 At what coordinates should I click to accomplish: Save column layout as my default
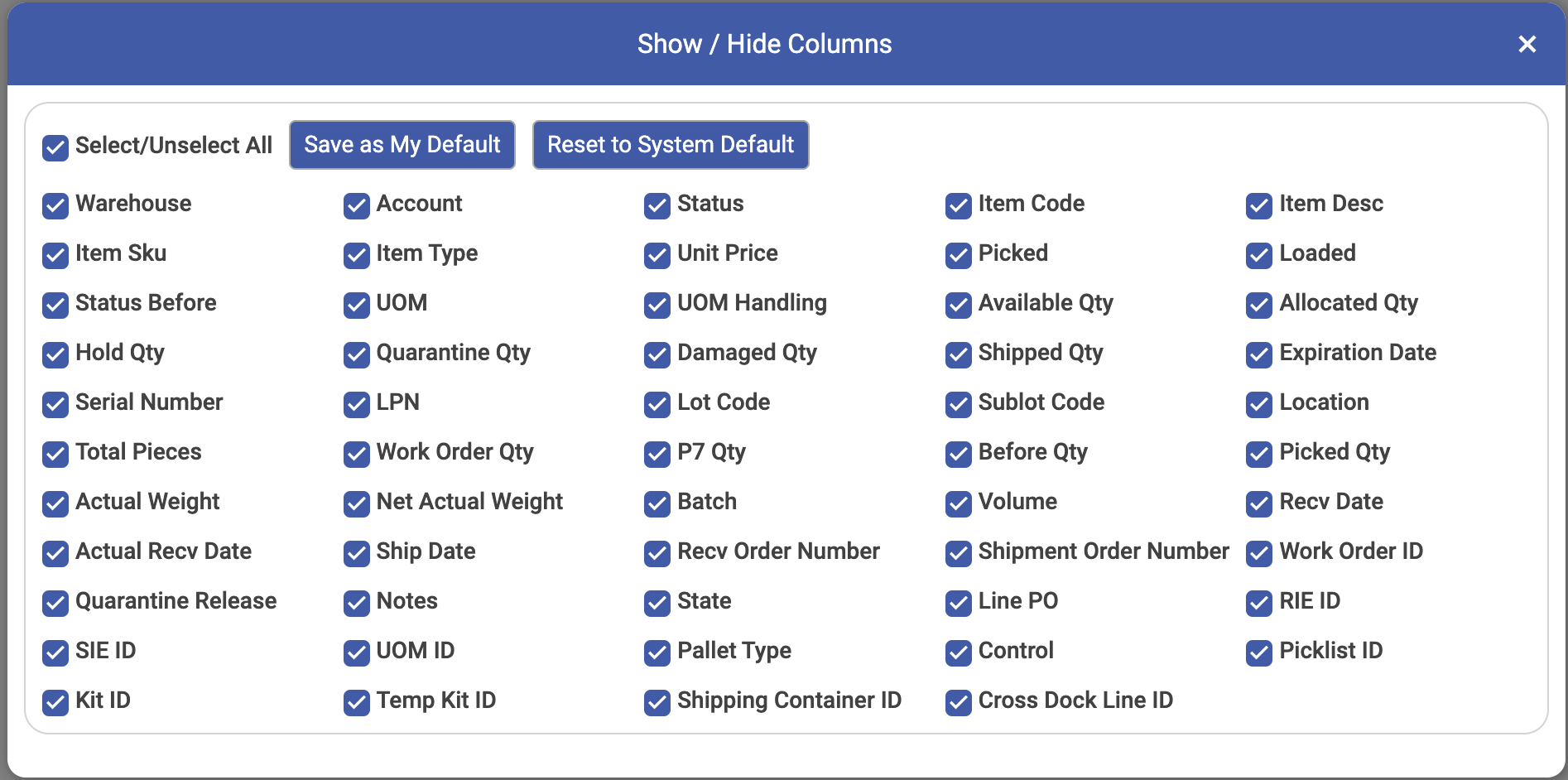tap(402, 145)
